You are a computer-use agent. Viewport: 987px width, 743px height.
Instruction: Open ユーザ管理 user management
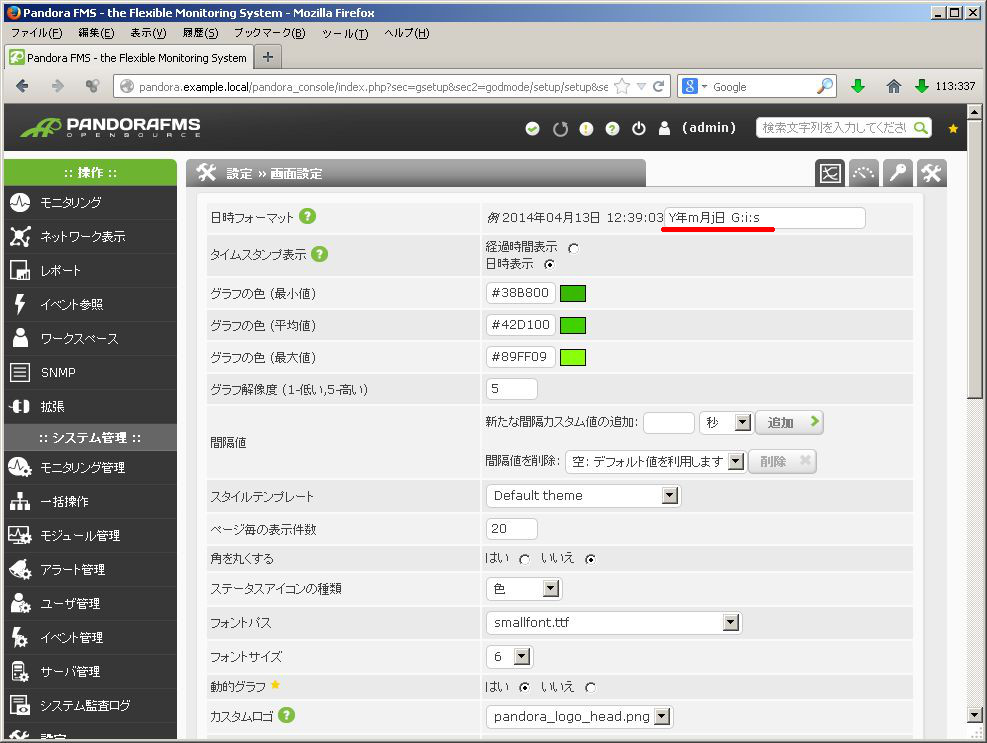tap(90, 604)
